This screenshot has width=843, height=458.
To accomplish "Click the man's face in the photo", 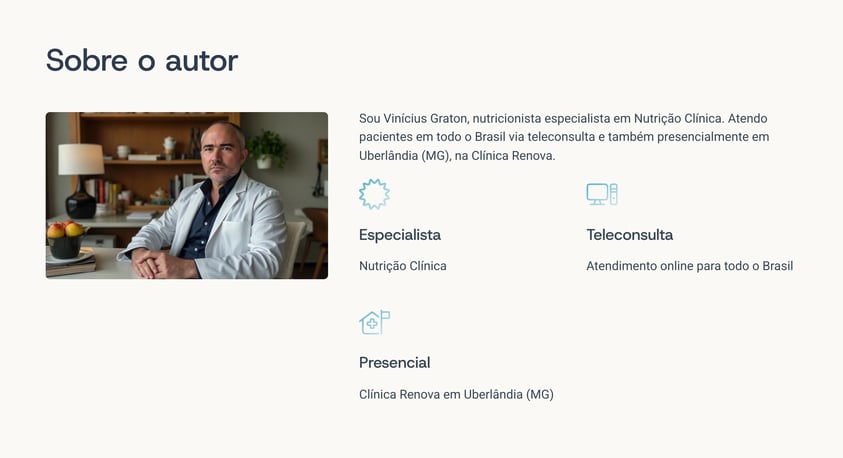I will 222,151.
